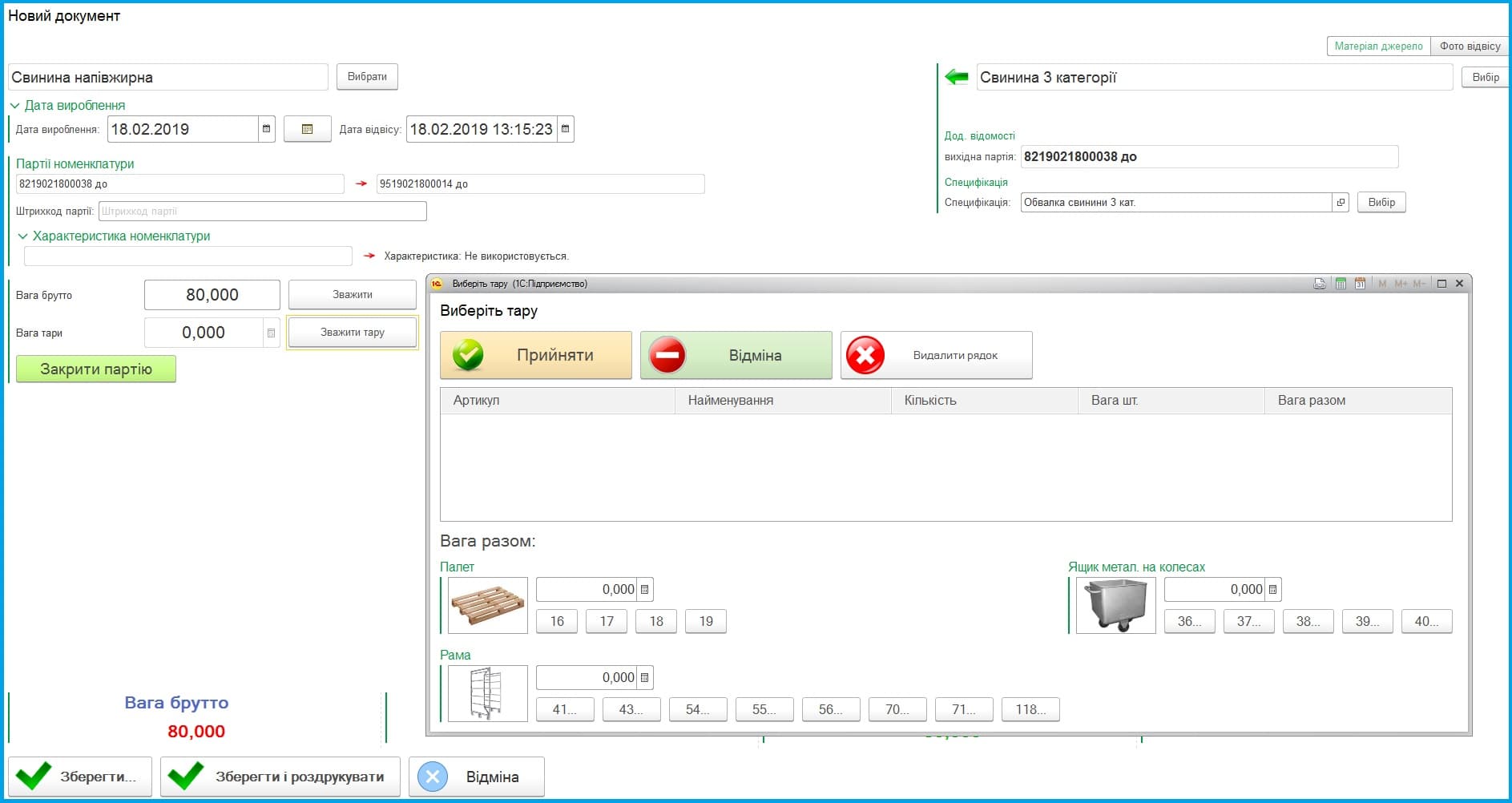Select pallet number 18

(656, 621)
